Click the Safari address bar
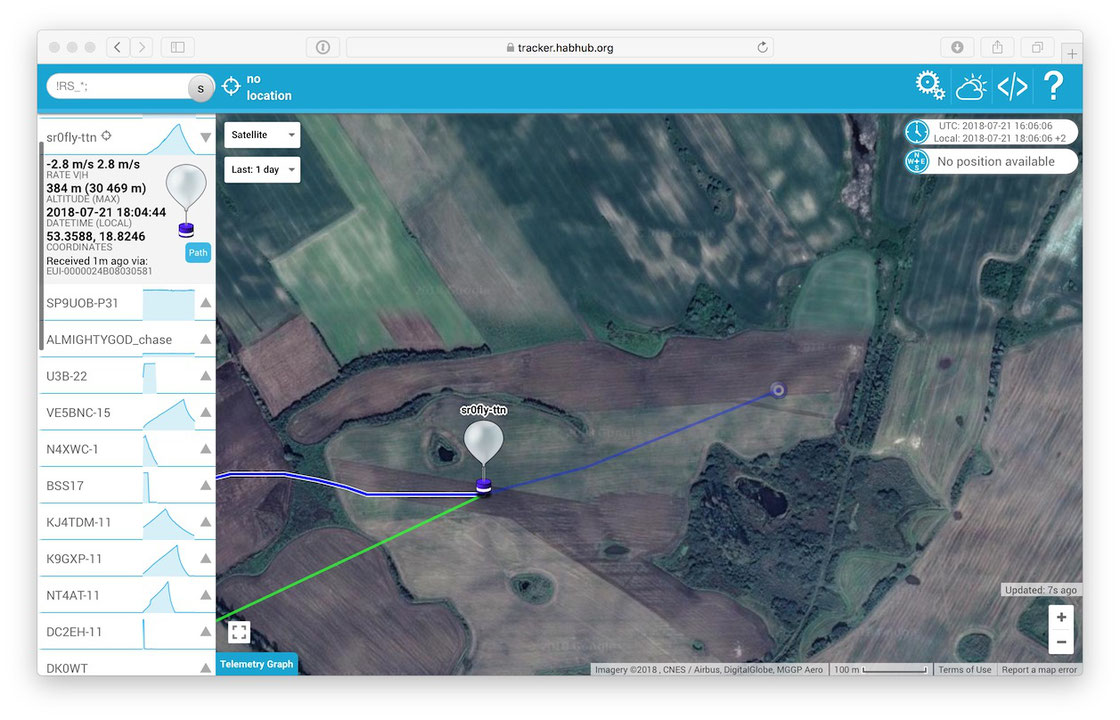Image resolution: width=1120 pixels, height=720 pixels. pos(559,47)
